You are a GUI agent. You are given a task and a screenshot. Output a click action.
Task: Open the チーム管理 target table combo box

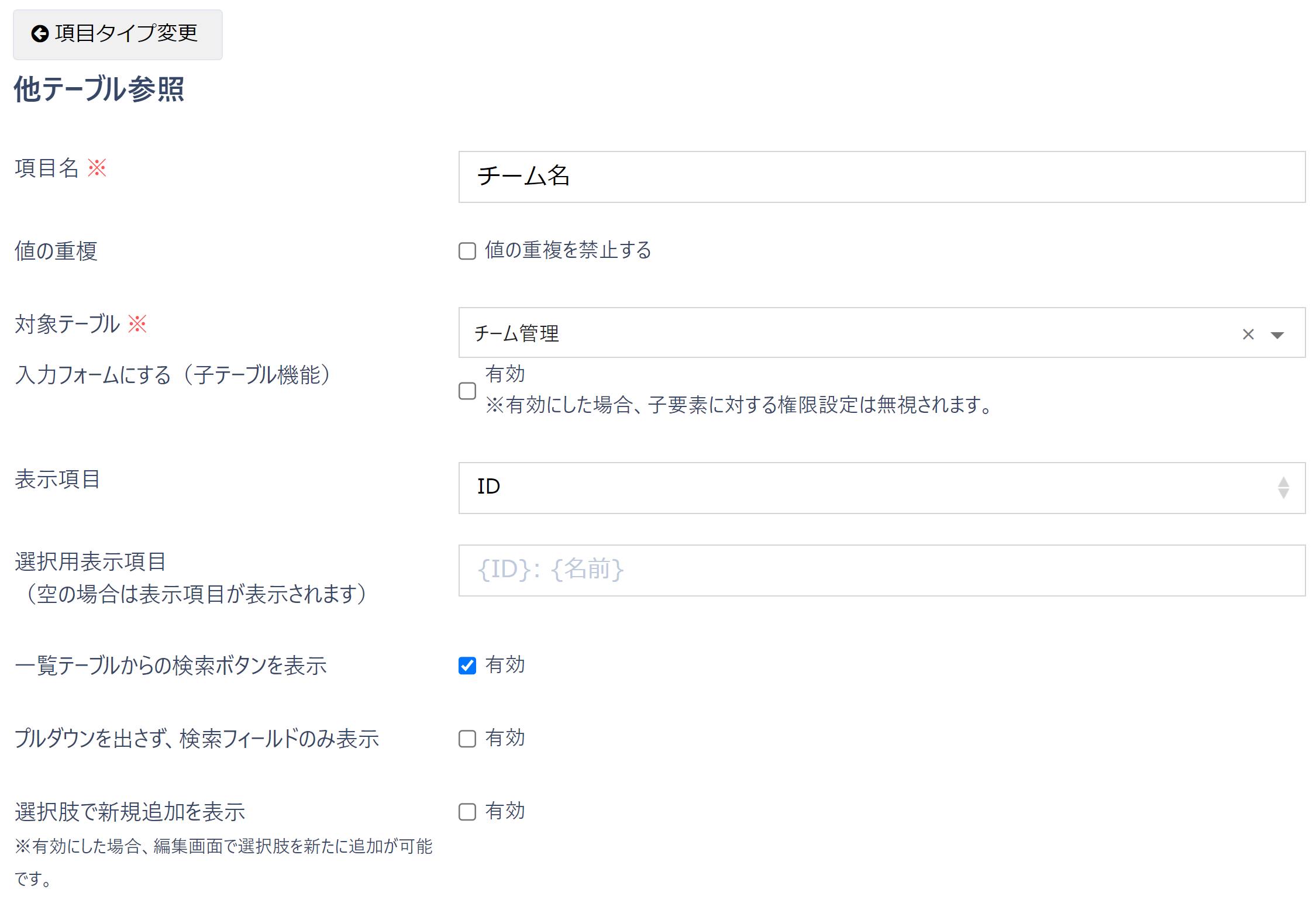(848, 333)
